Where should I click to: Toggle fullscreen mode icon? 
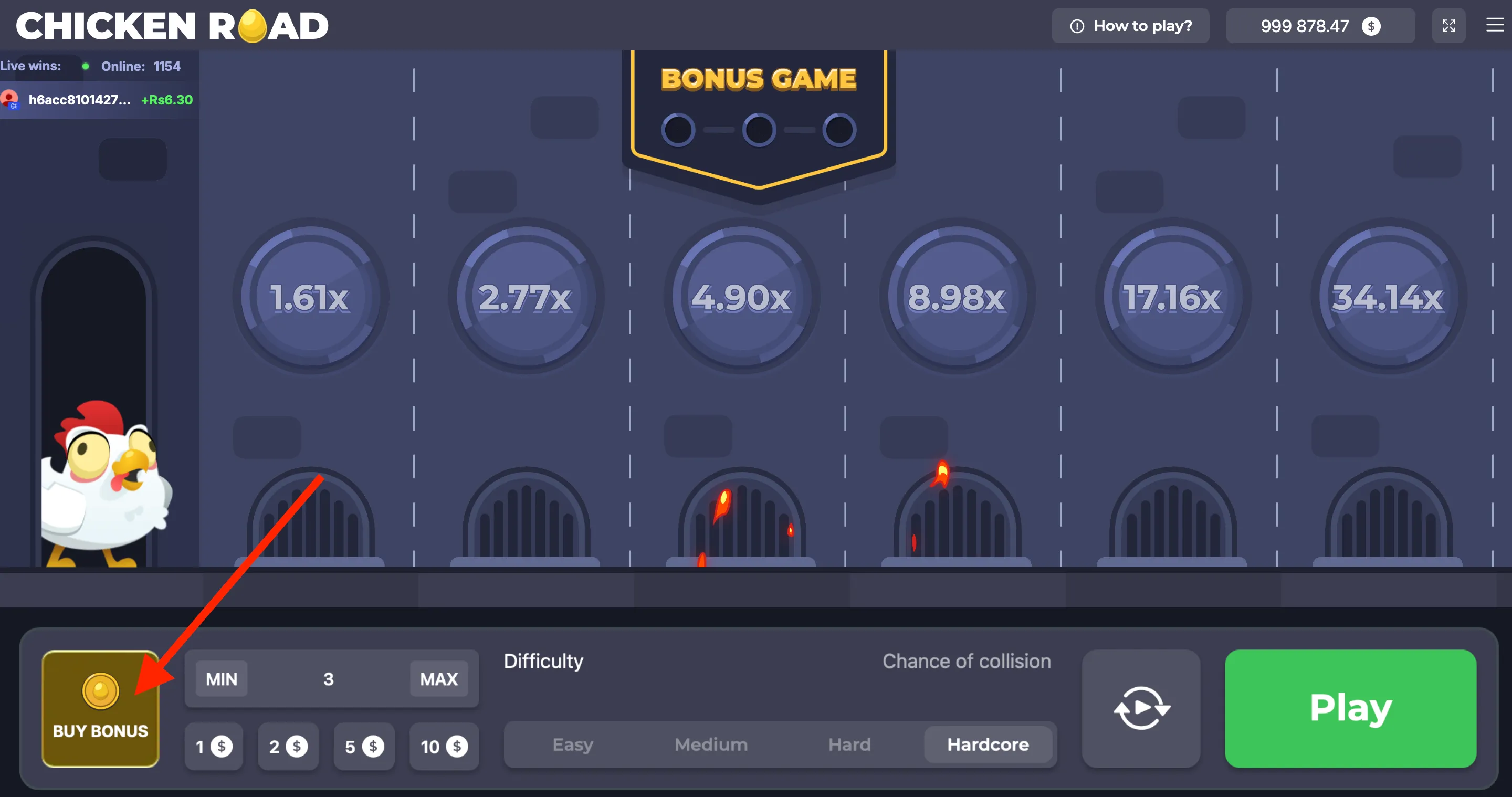click(x=1448, y=26)
